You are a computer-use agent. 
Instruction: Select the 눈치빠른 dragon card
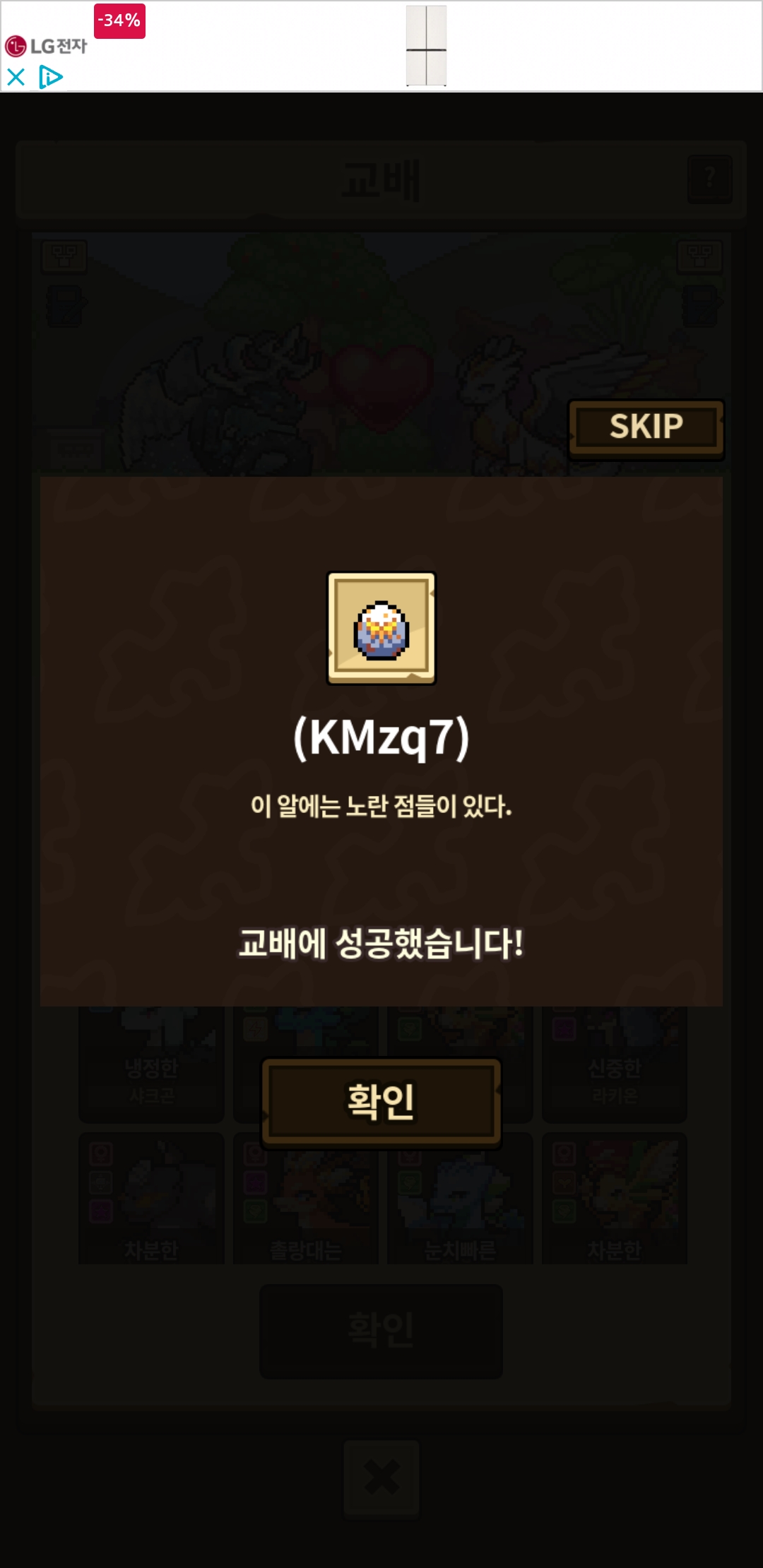click(460, 1198)
